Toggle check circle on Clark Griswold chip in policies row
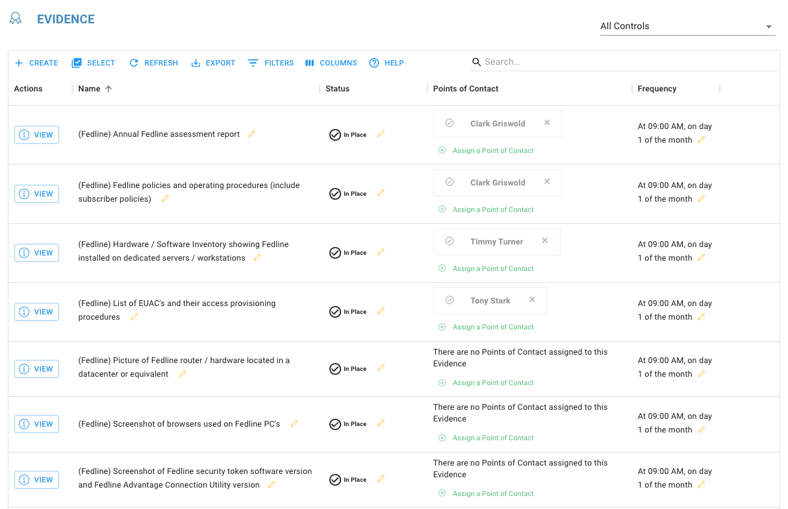788x509 pixels. (450, 182)
